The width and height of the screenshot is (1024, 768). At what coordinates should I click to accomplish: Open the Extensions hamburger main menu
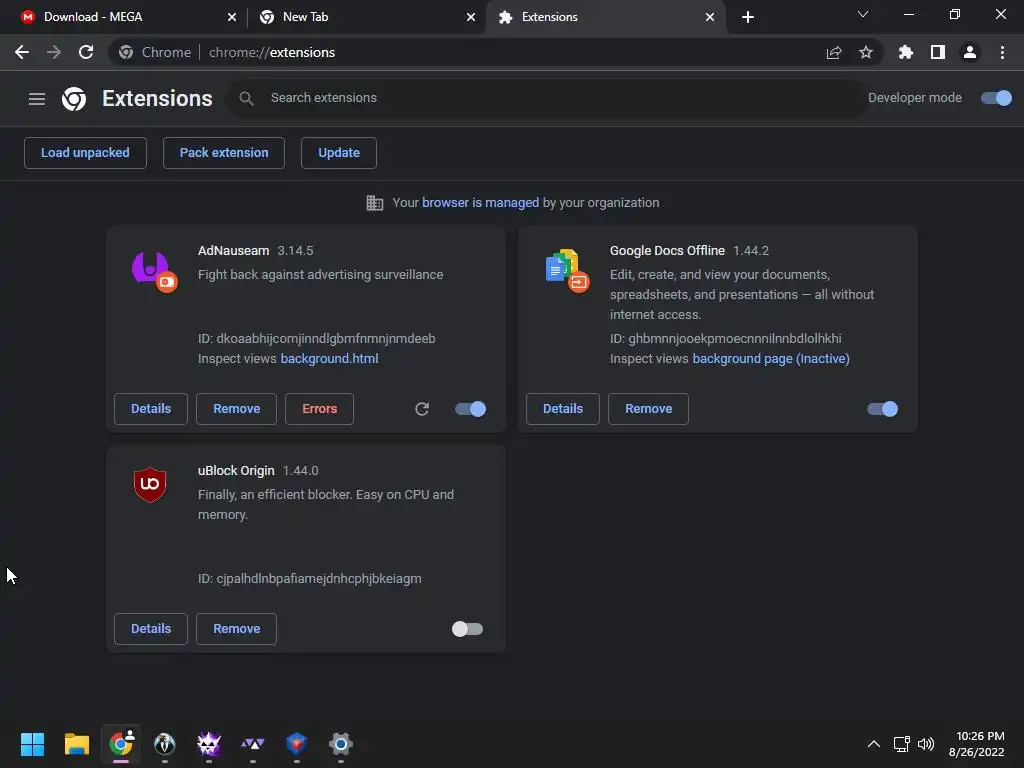point(37,99)
